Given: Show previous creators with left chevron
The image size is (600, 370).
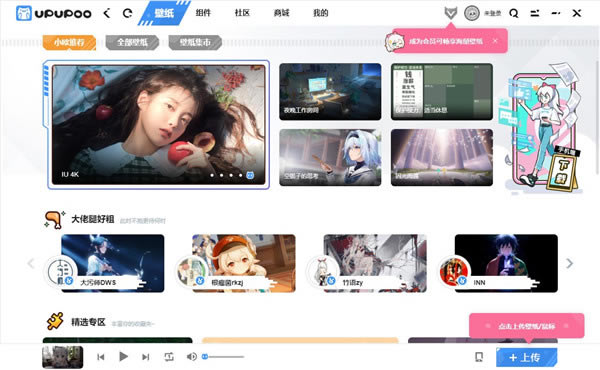Looking at the screenshot, I should coord(31,263).
